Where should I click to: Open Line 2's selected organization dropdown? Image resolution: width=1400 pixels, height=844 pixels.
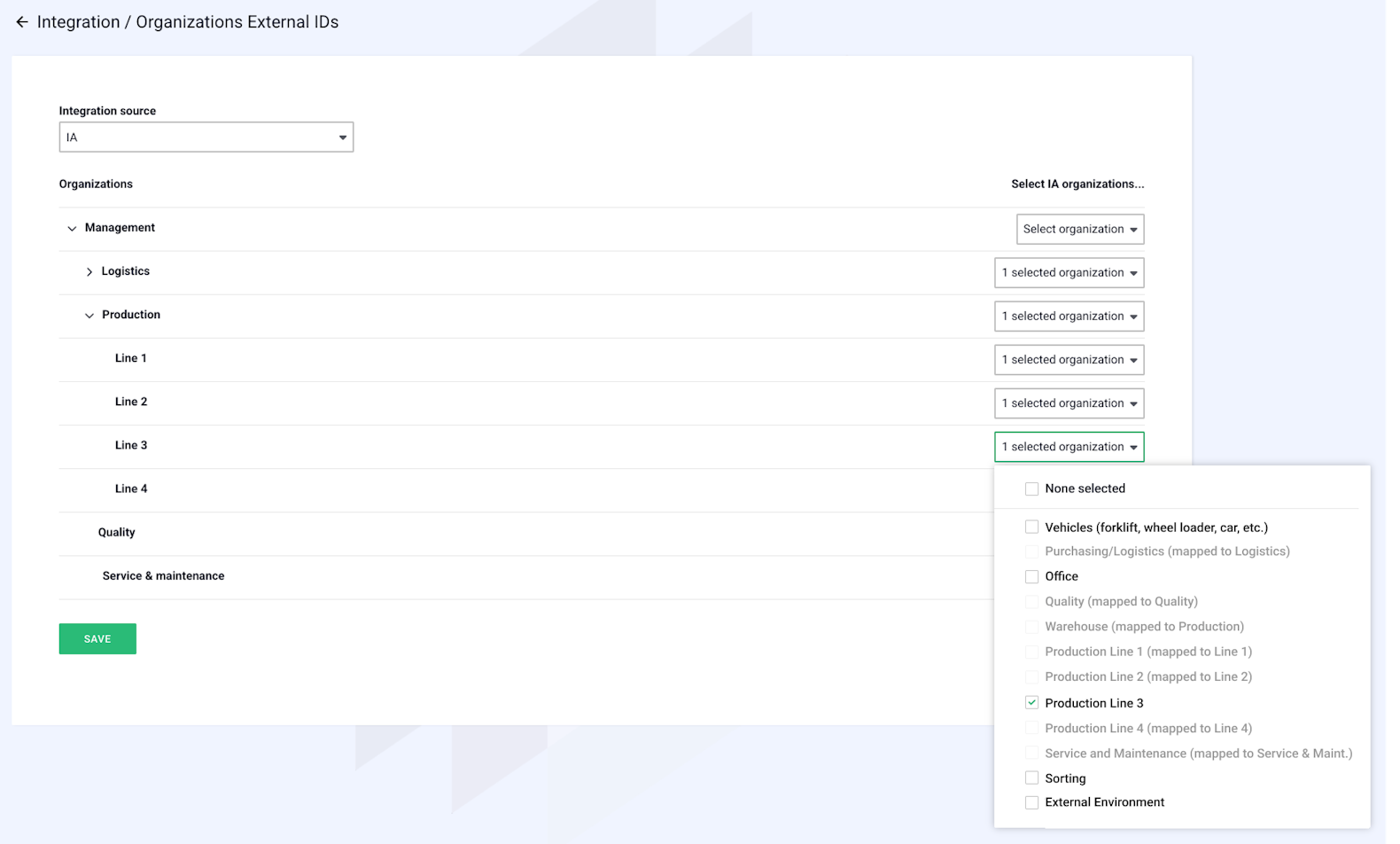click(1069, 403)
